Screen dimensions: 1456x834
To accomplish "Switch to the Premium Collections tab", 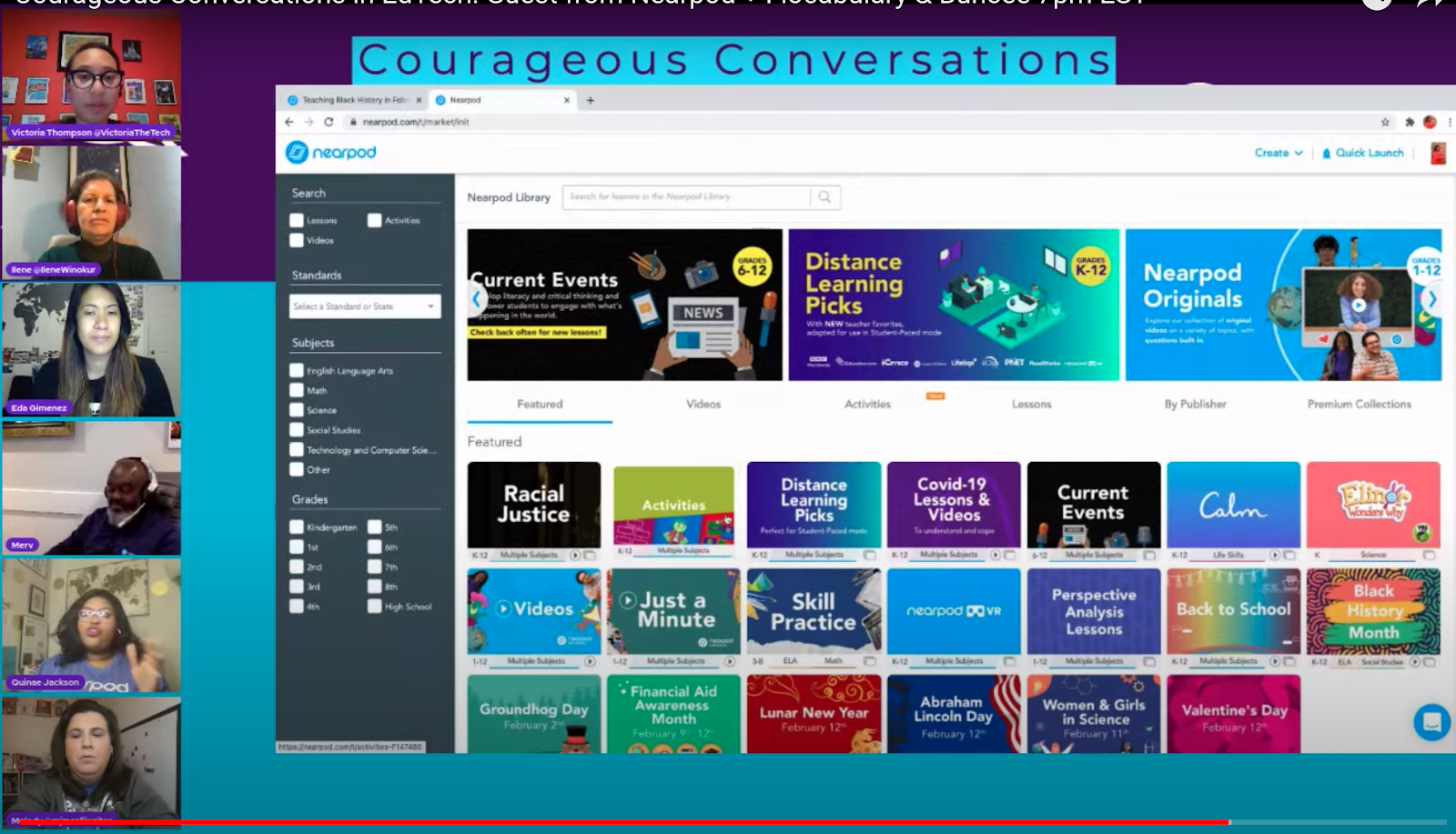I will (1359, 404).
